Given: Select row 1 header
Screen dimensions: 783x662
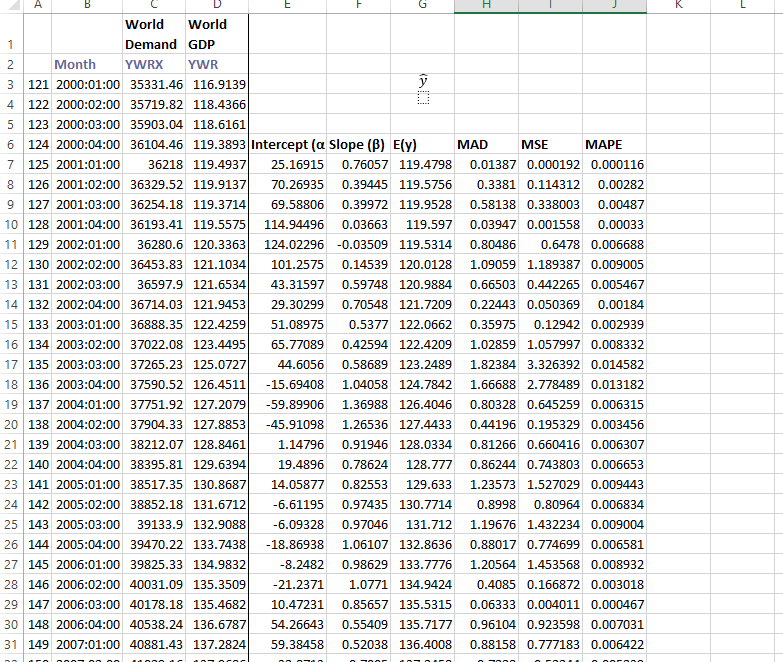Looking at the screenshot, I should [x=11, y=34].
